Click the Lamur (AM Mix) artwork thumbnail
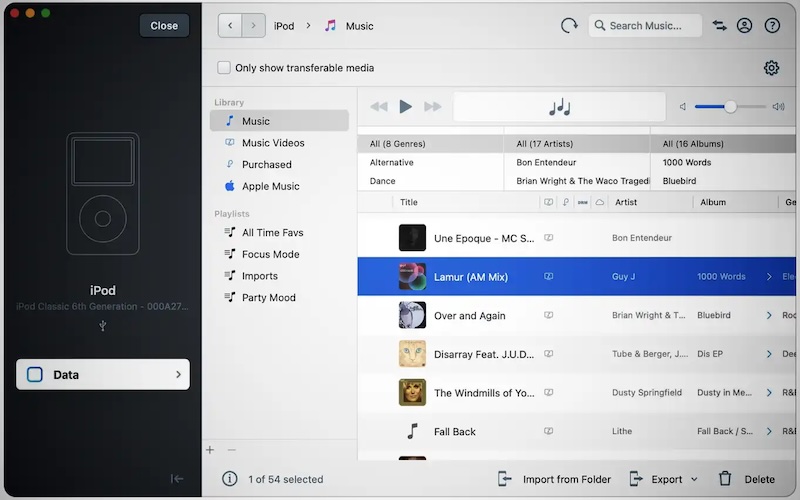800x500 pixels. click(412, 277)
